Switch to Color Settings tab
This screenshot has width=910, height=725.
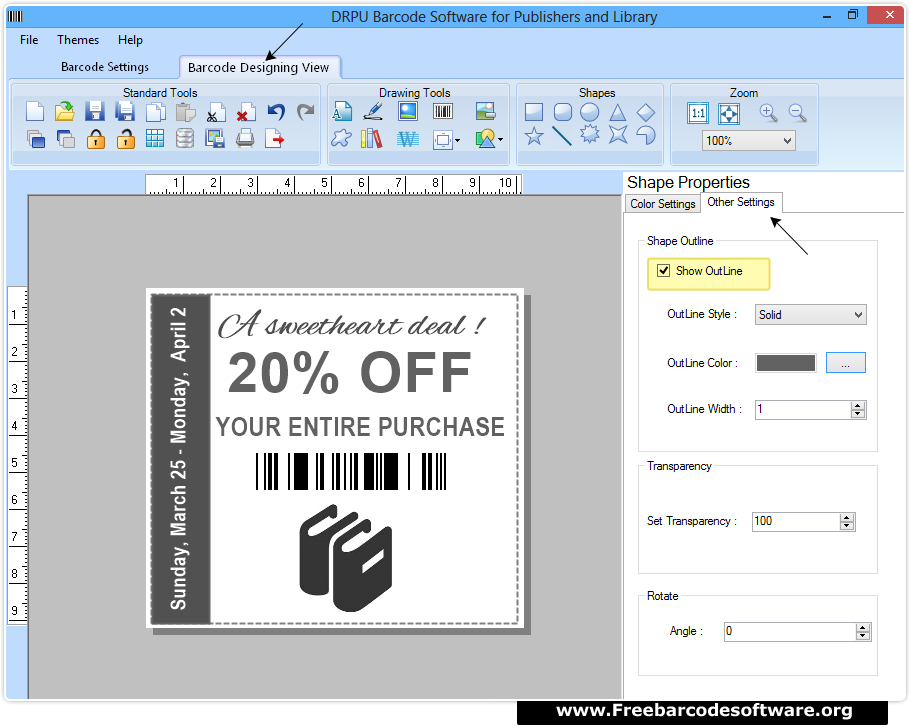coord(663,204)
